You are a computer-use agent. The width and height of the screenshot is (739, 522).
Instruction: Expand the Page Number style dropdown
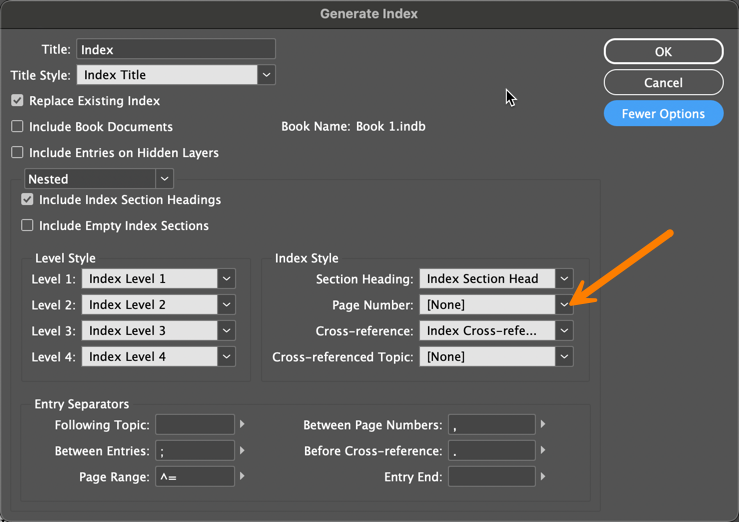(564, 305)
